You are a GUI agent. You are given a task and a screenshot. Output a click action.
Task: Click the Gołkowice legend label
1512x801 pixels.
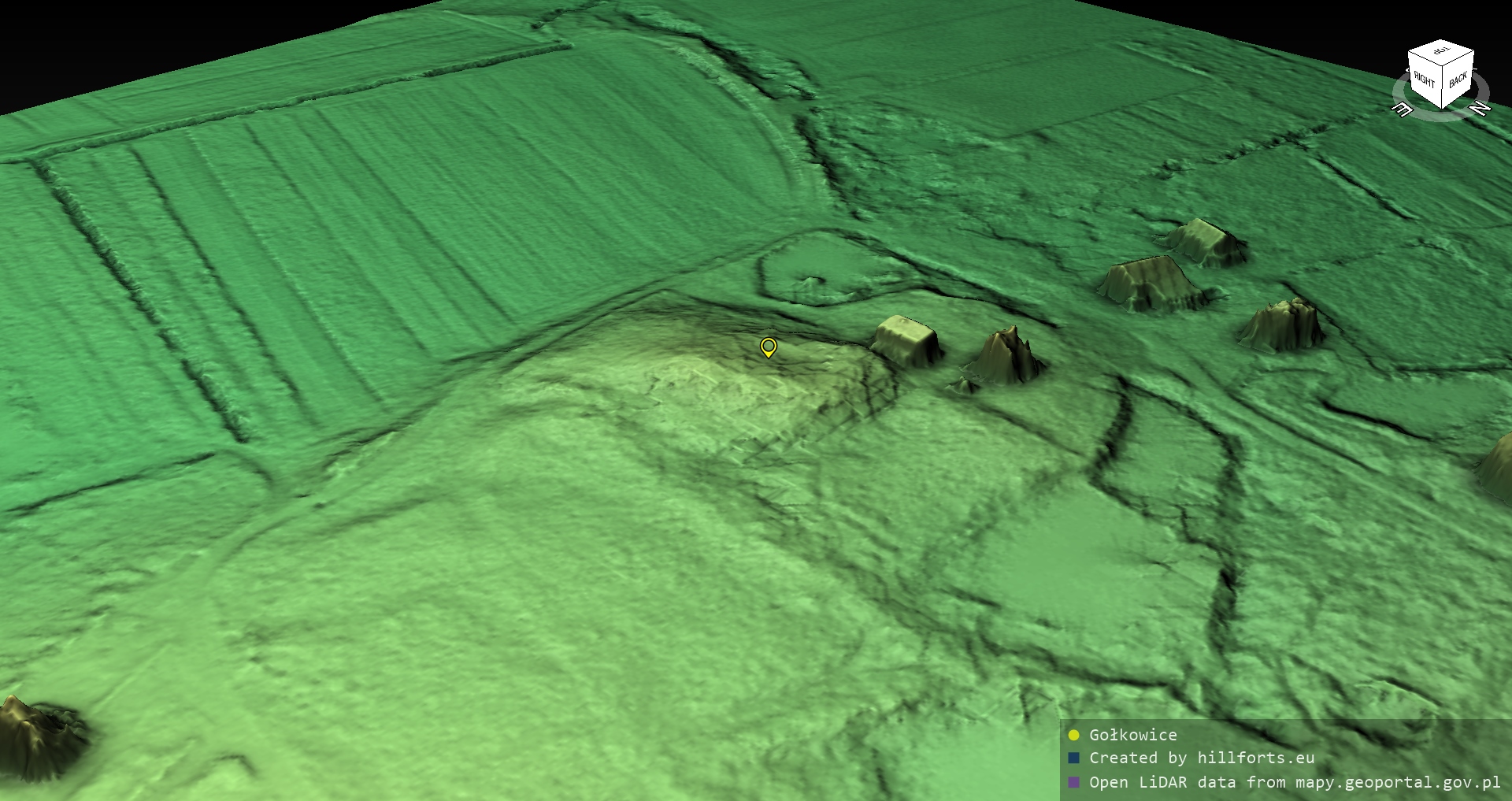pos(1132,735)
